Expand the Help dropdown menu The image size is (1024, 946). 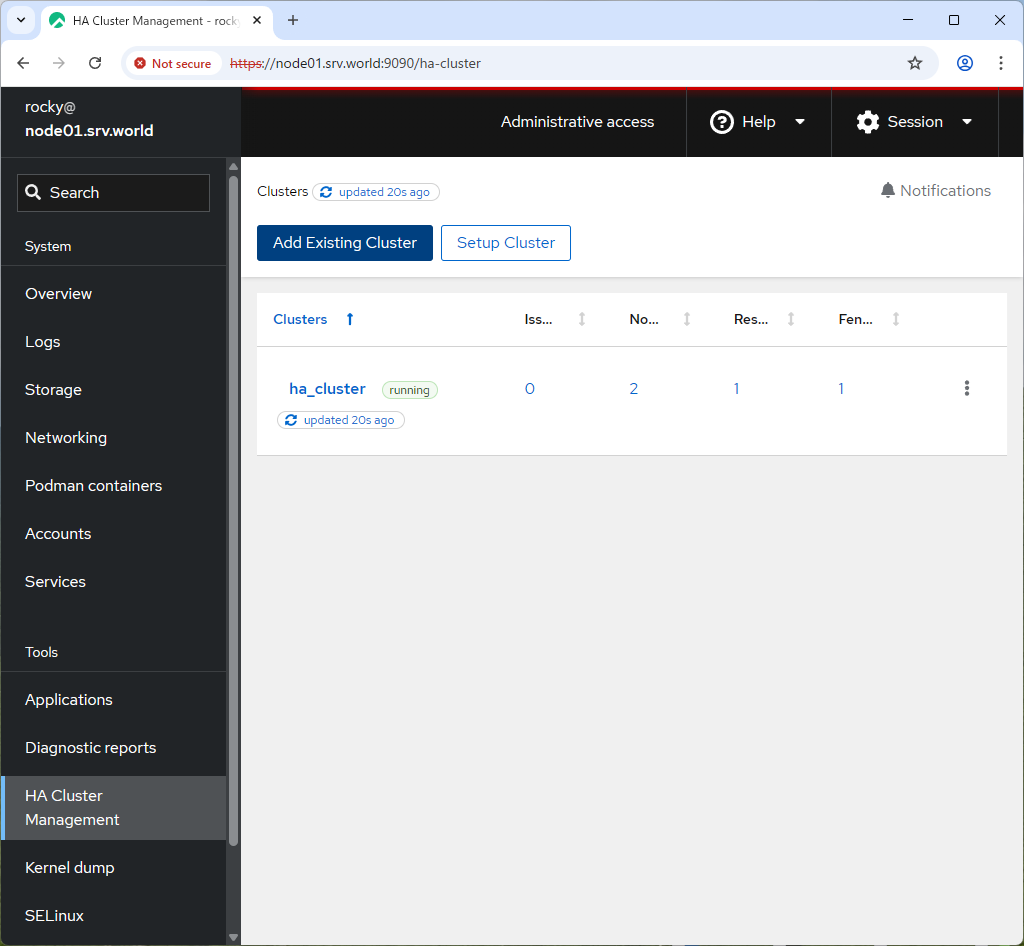[800, 122]
